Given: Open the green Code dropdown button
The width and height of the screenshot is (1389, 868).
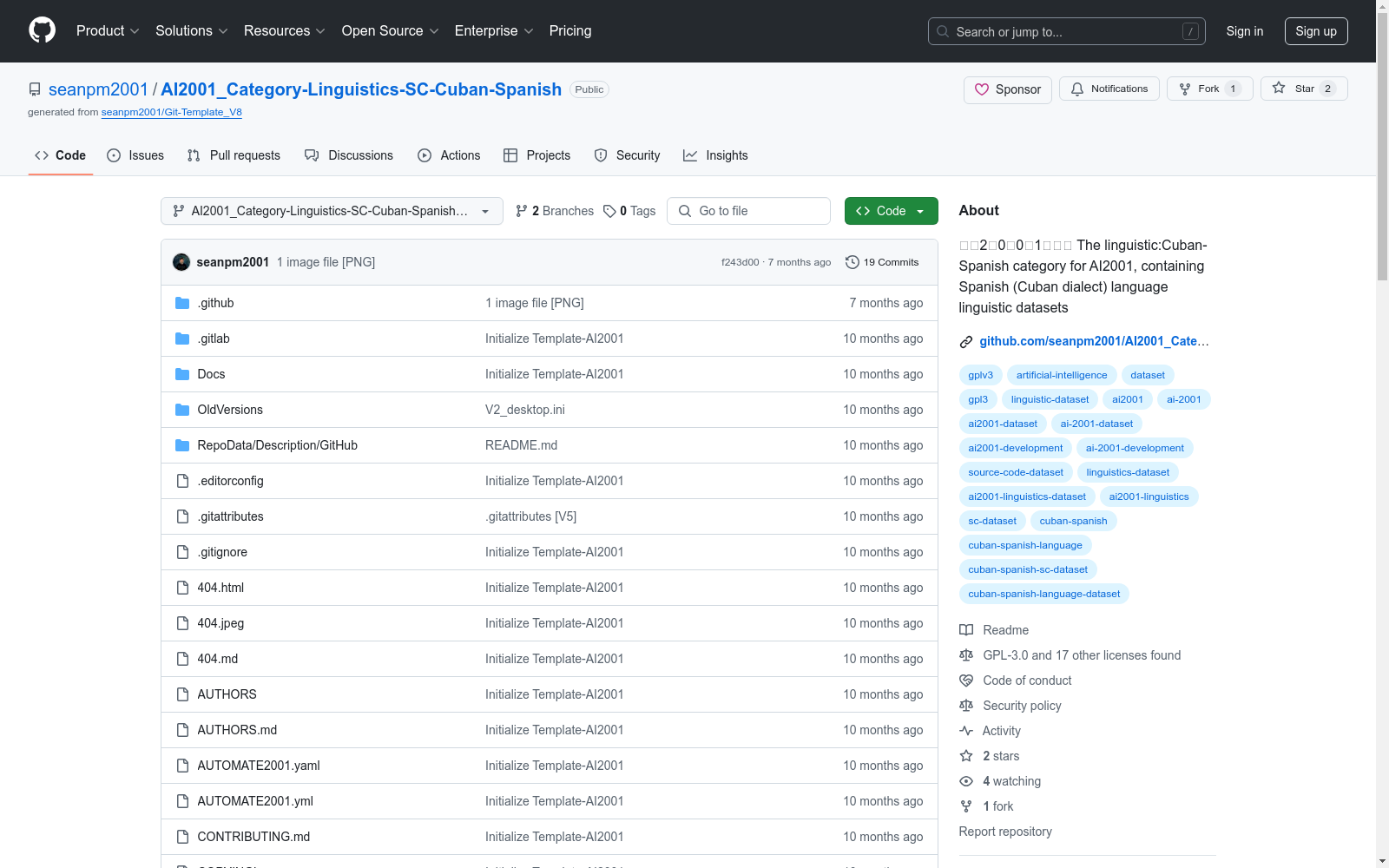Looking at the screenshot, I should pos(891,211).
